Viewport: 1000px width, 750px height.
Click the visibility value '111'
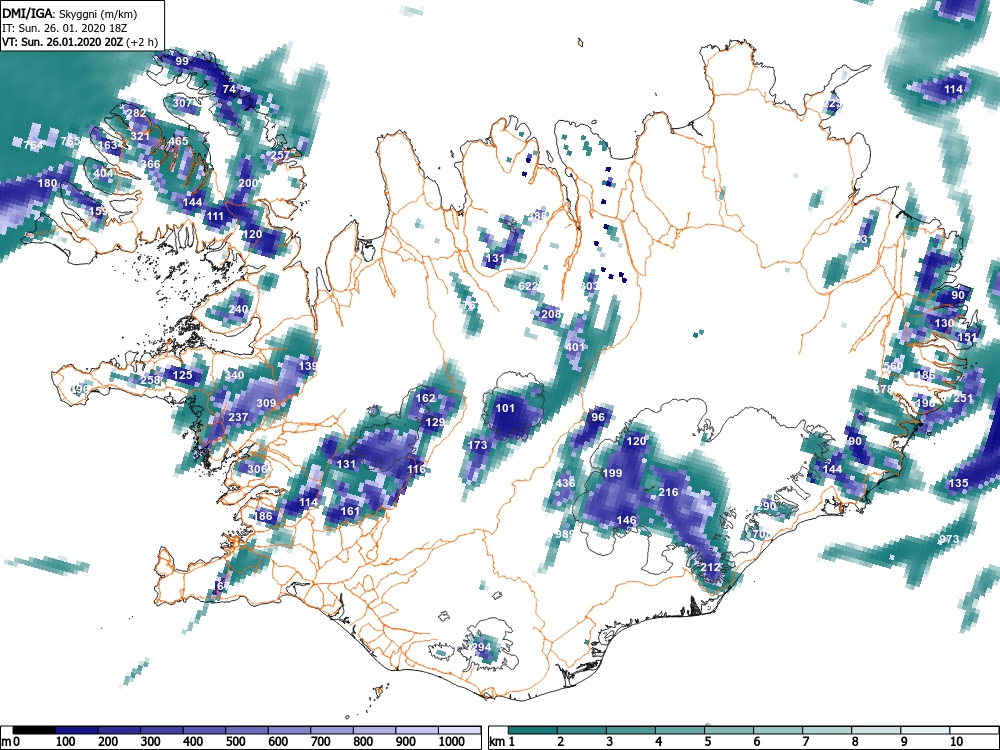pos(215,216)
